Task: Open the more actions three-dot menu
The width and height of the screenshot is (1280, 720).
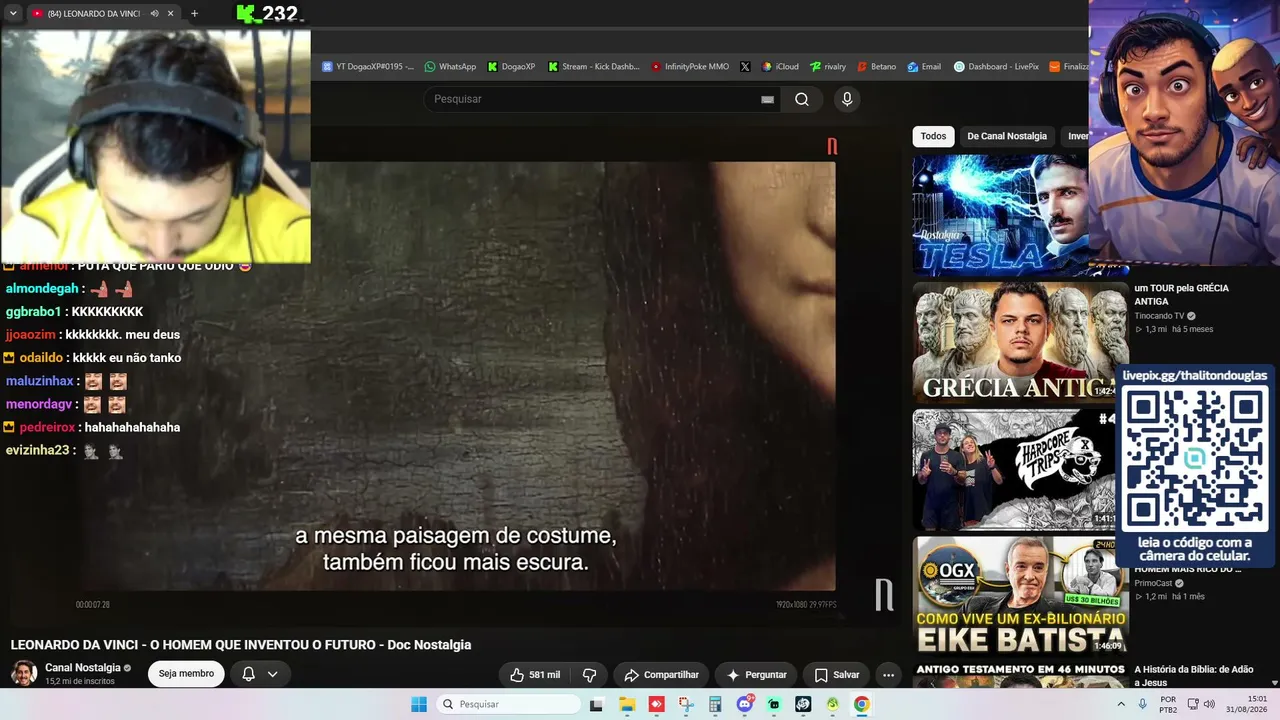Action: 888,675
